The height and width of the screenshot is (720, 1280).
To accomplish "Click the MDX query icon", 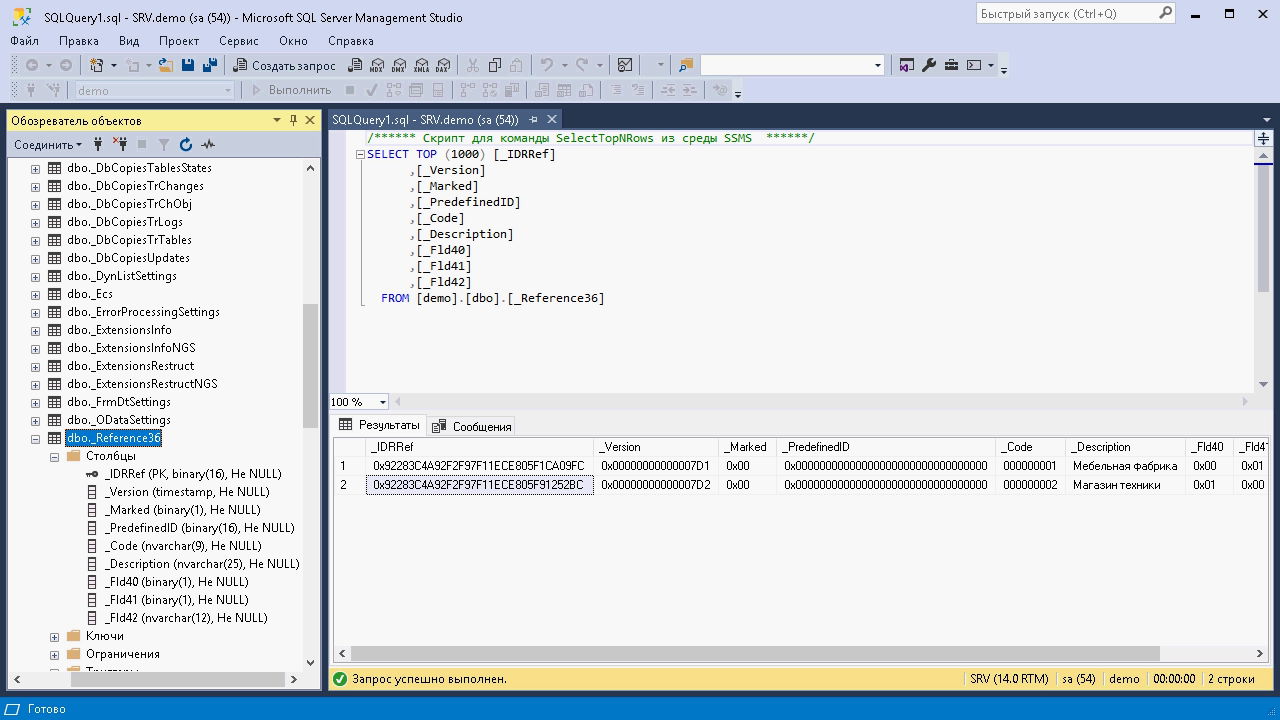I will [376, 65].
